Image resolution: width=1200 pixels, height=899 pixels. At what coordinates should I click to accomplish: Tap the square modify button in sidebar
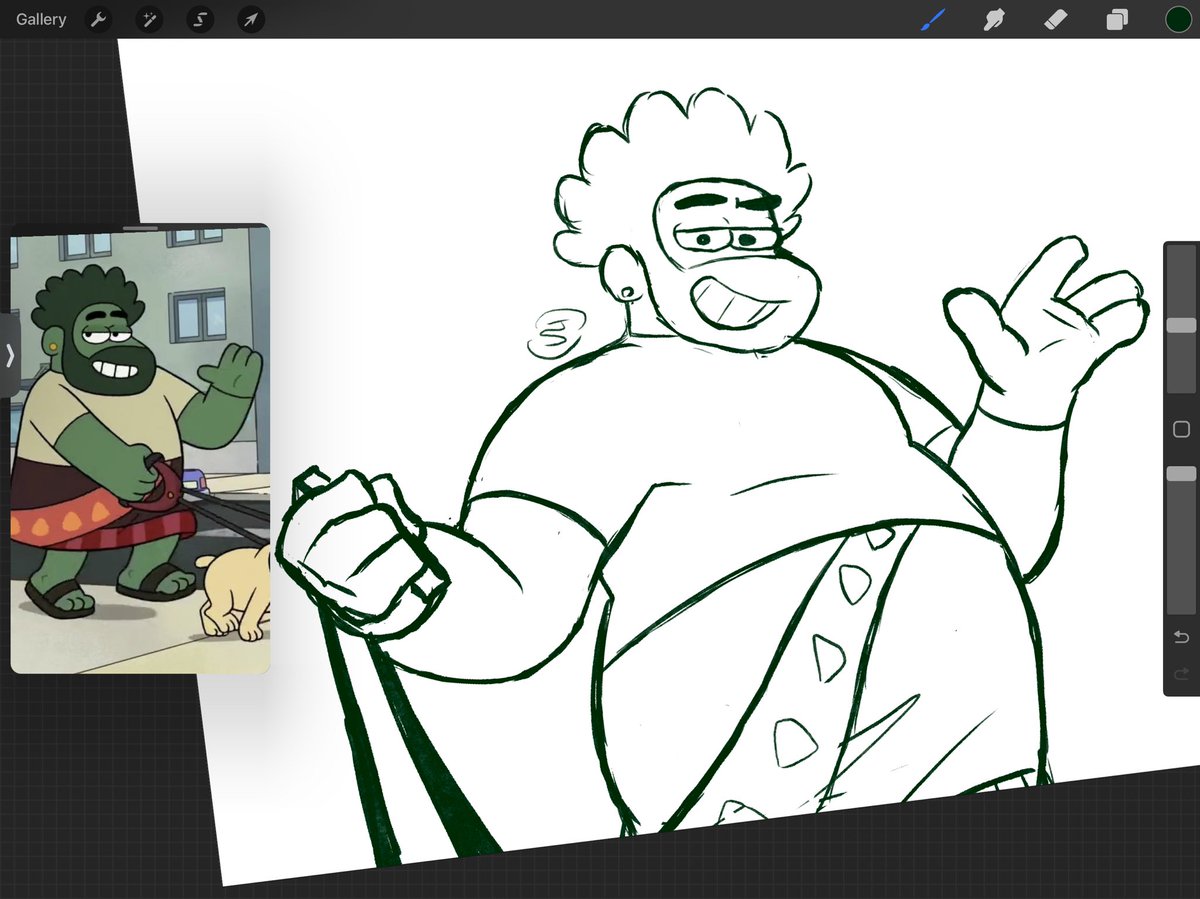pos(1181,429)
